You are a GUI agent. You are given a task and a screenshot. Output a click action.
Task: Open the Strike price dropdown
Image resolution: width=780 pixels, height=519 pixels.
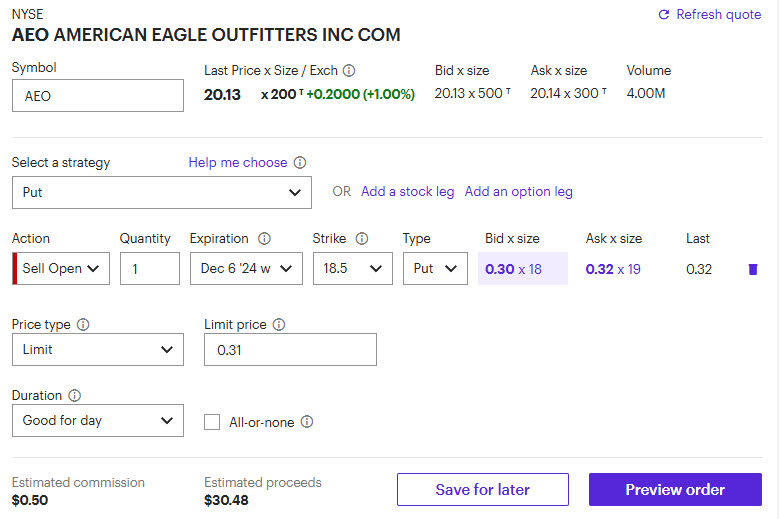[352, 268]
